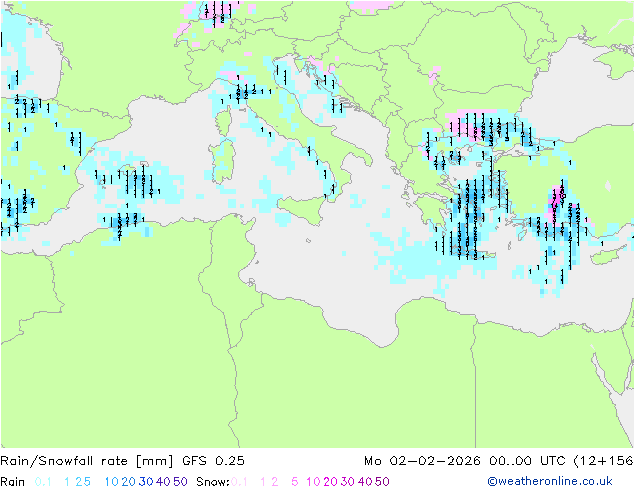Pick the Snow 40 legend color value

365,482
